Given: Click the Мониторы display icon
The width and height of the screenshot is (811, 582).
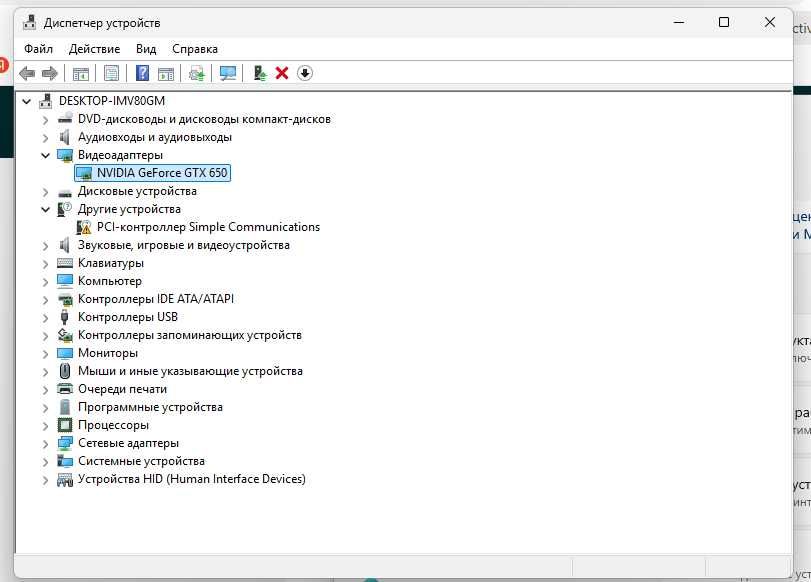Looking at the screenshot, I should pos(65,353).
